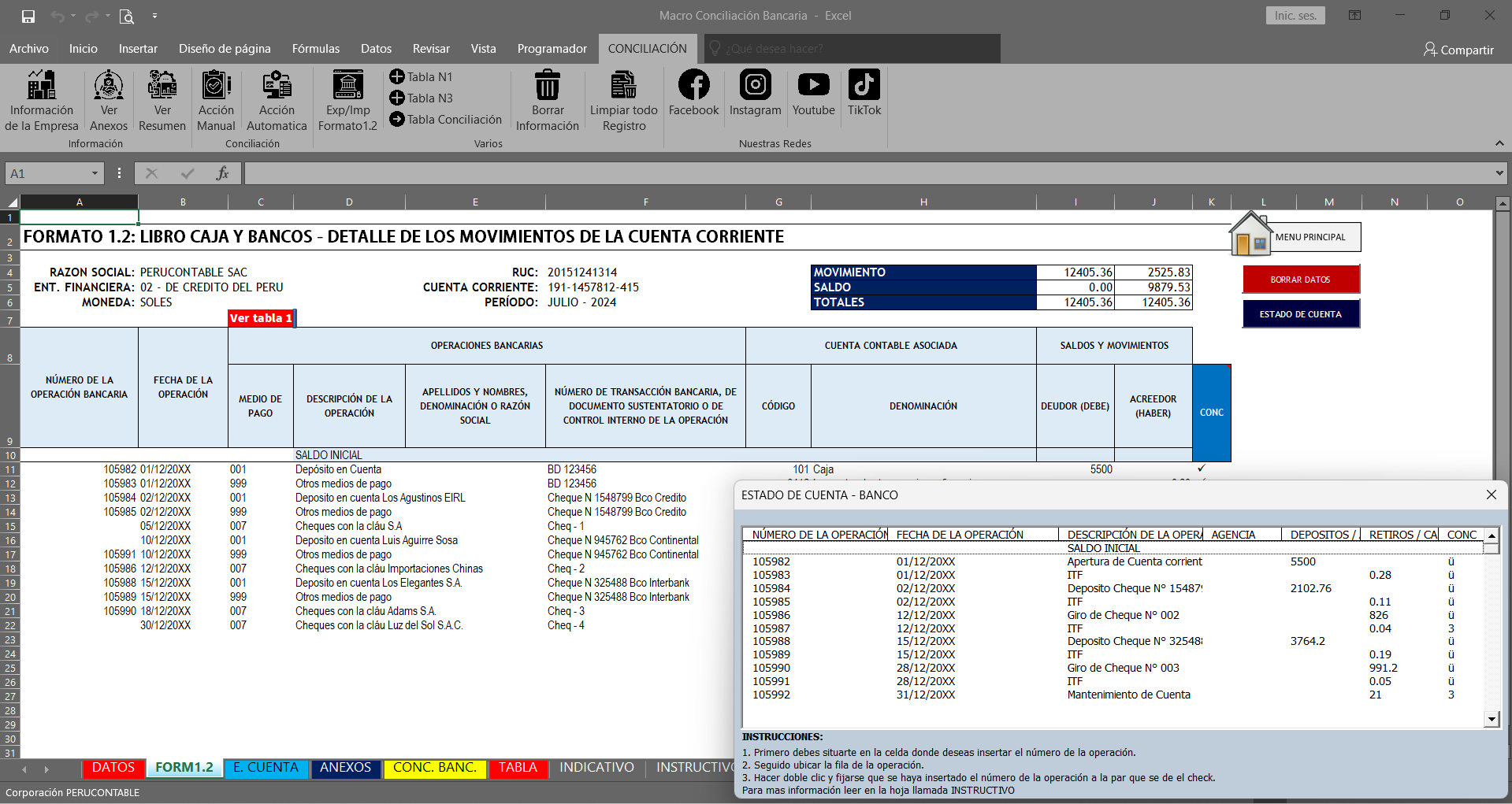The width and height of the screenshot is (1512, 804).
Task: Click the next sheet navigation arrow
Action: (x=46, y=769)
